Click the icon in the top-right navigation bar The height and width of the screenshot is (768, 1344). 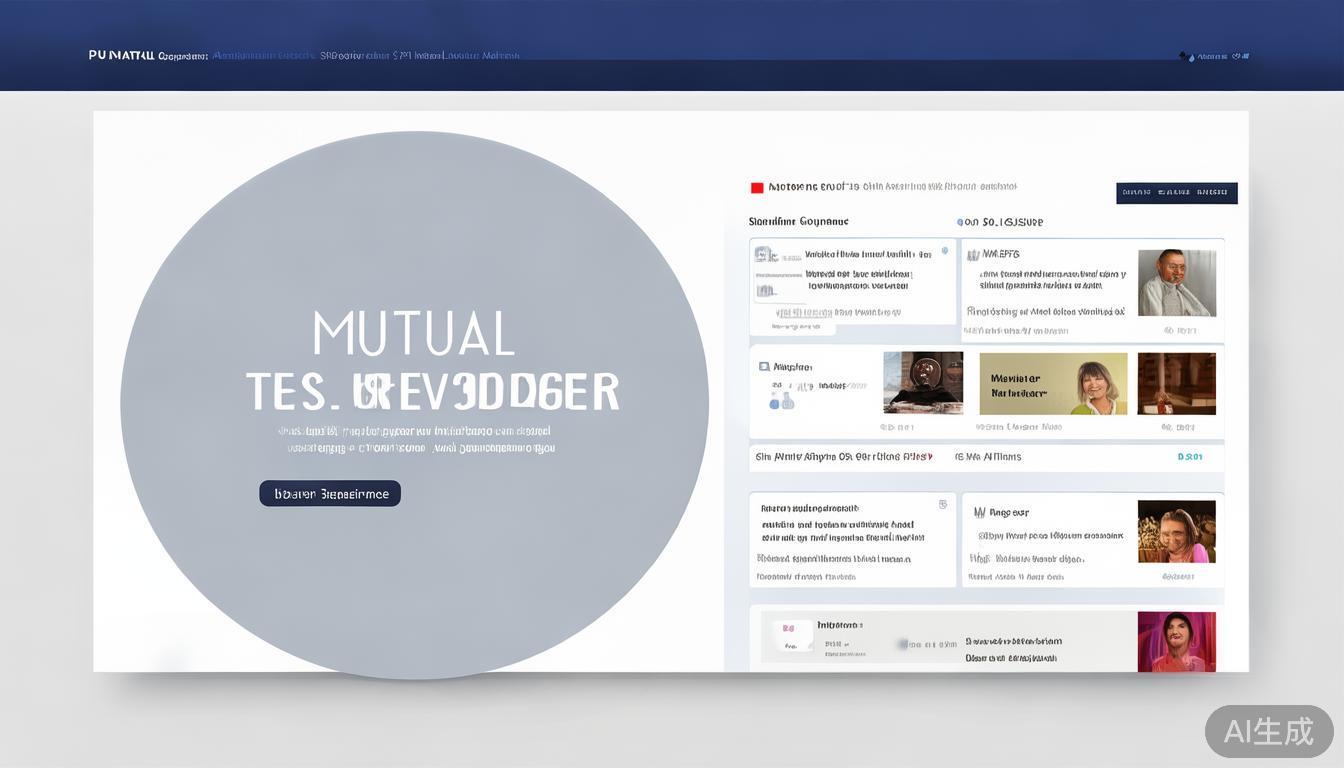coord(1185,56)
